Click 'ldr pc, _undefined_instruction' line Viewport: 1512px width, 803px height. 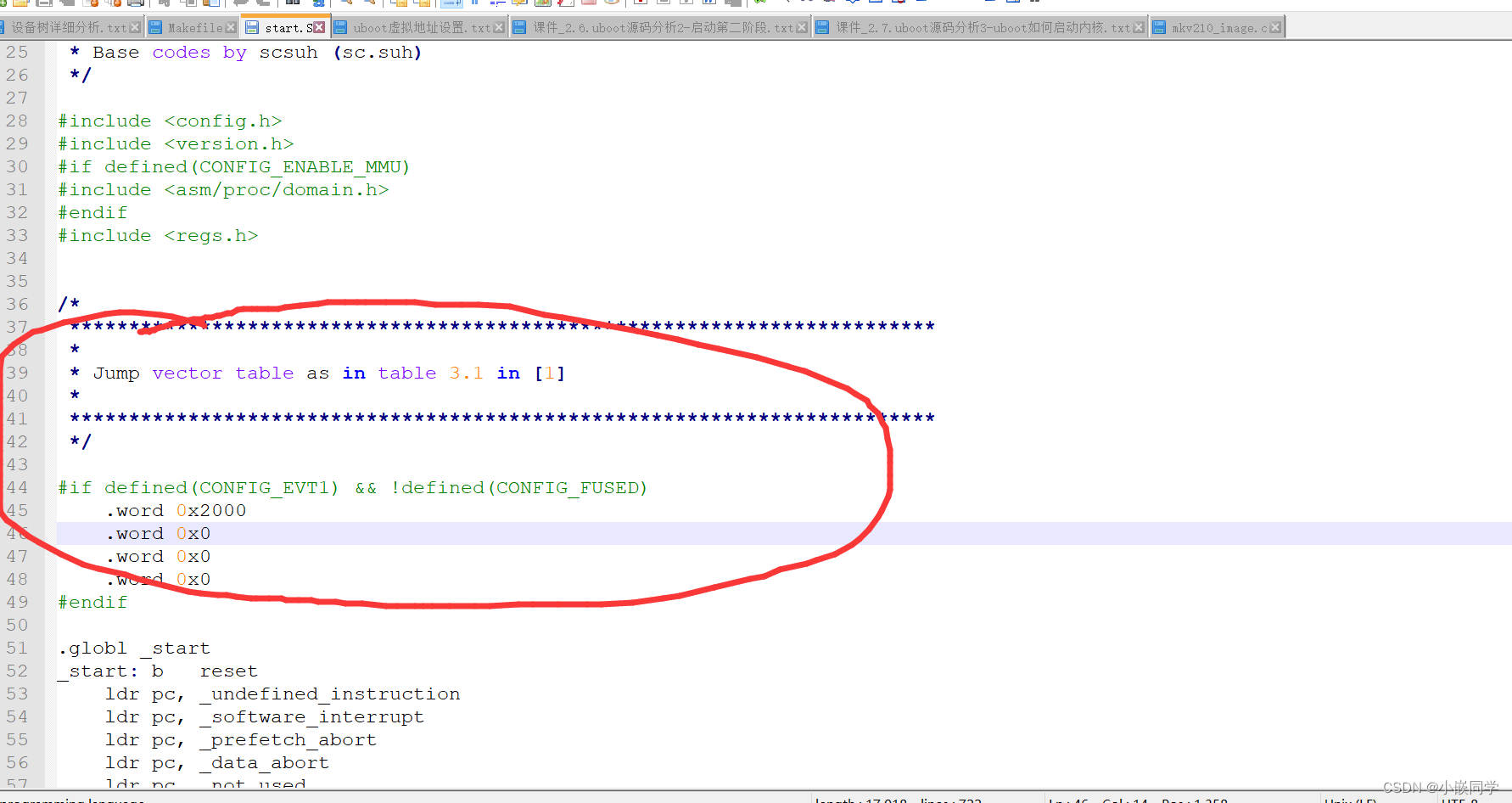pyautogui.click(x=283, y=694)
